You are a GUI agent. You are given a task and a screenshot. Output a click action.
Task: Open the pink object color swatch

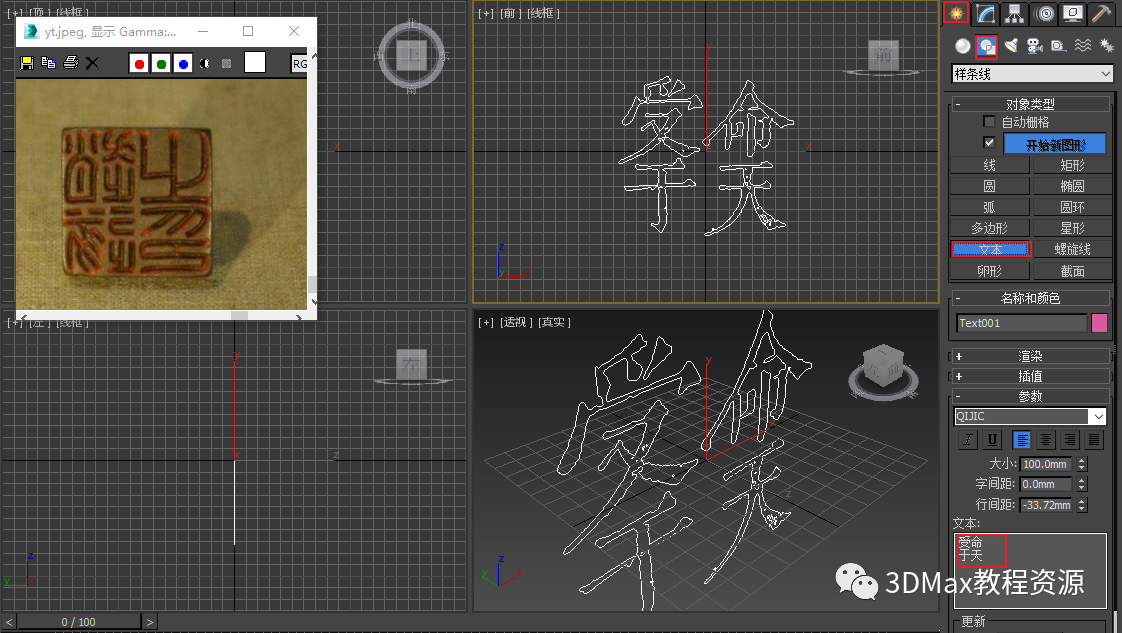click(1099, 323)
